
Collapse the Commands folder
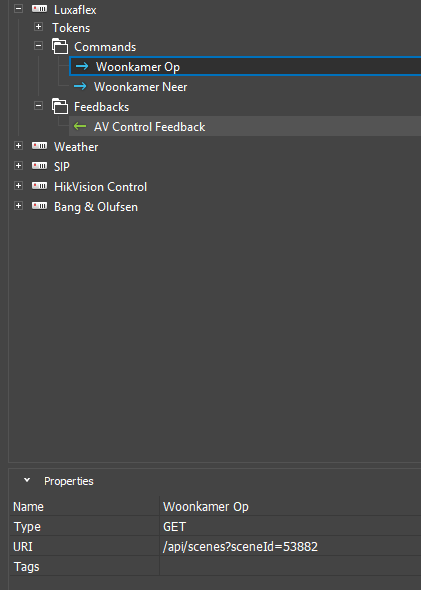[38, 46]
